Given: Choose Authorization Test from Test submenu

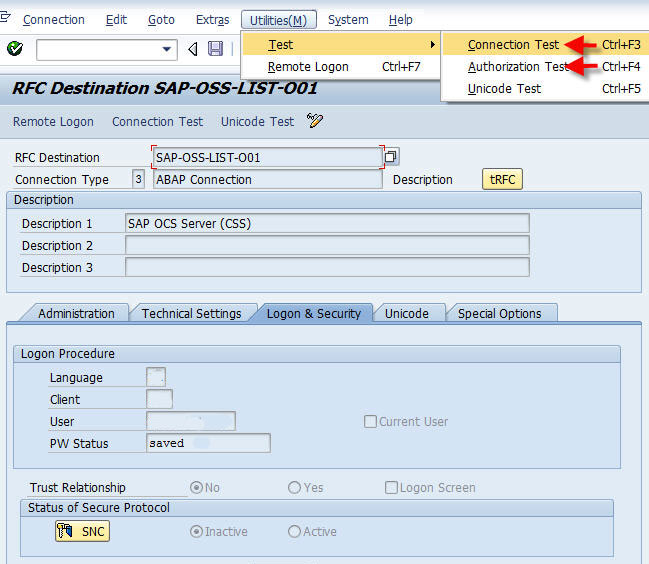Looking at the screenshot, I should tap(546, 66).
